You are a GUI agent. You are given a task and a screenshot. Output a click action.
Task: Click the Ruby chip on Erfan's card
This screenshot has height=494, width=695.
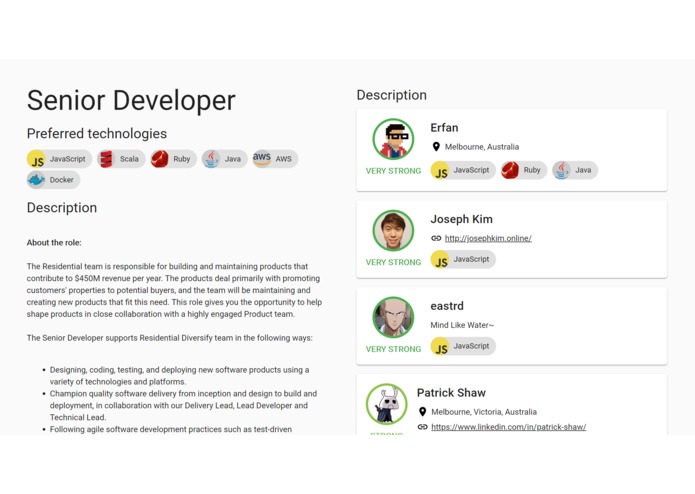[x=524, y=170]
